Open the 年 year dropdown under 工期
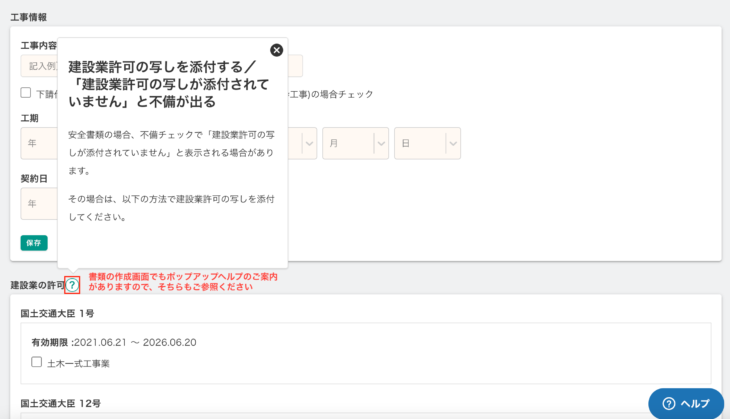730x419 pixels. click(39, 143)
